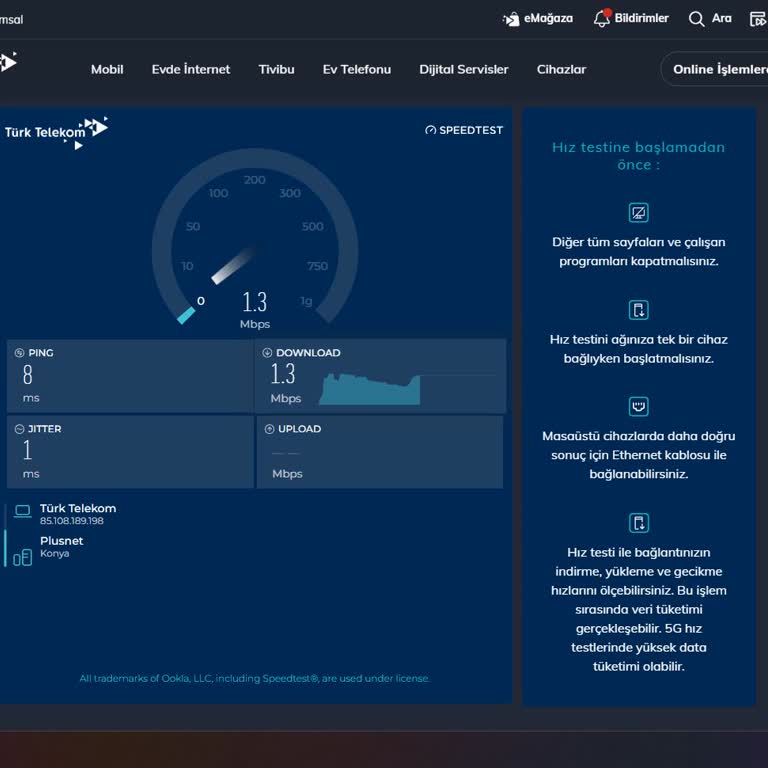Click the PING icon

(x=19, y=353)
